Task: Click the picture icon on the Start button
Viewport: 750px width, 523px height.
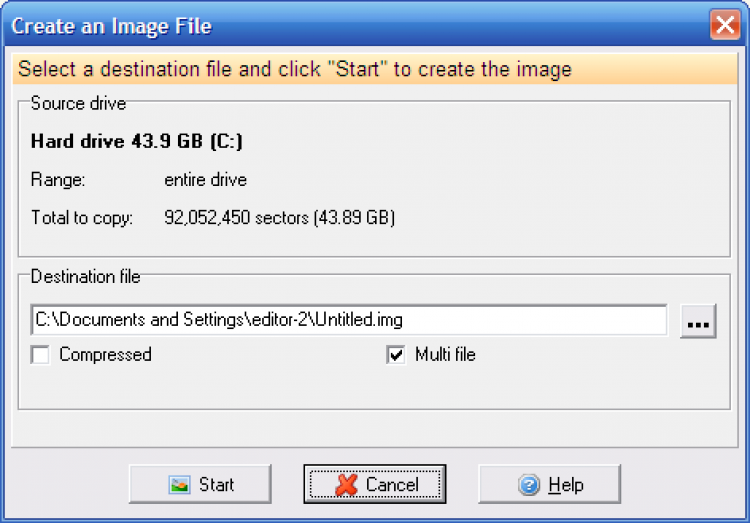Action: click(179, 485)
